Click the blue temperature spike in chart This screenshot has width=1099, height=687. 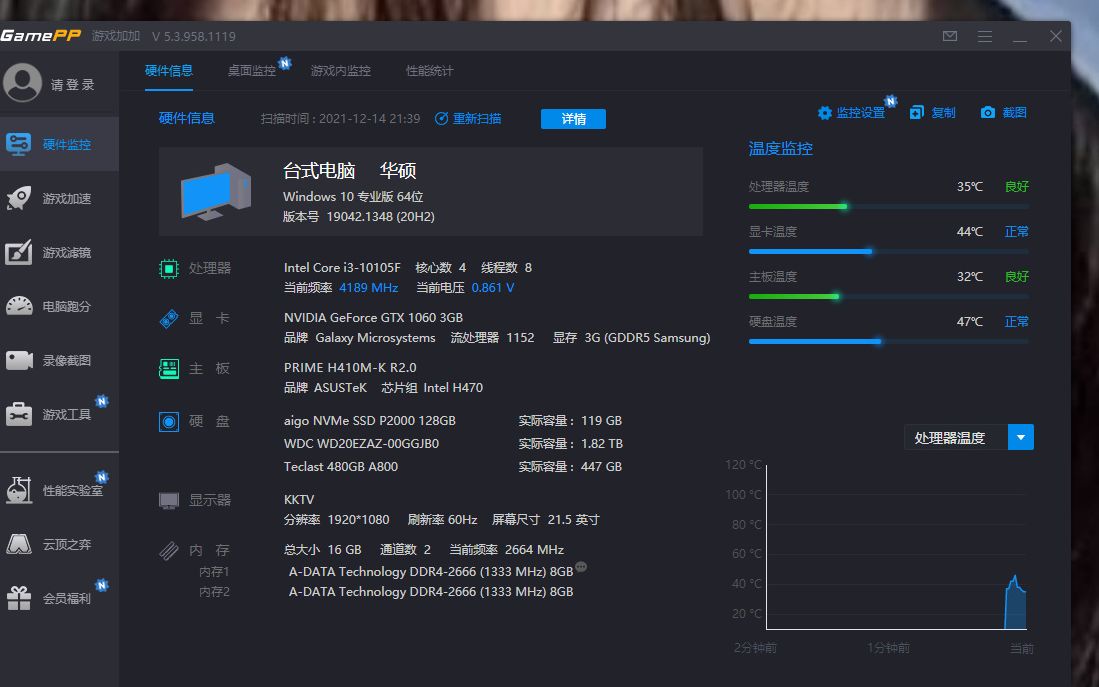[1015, 603]
